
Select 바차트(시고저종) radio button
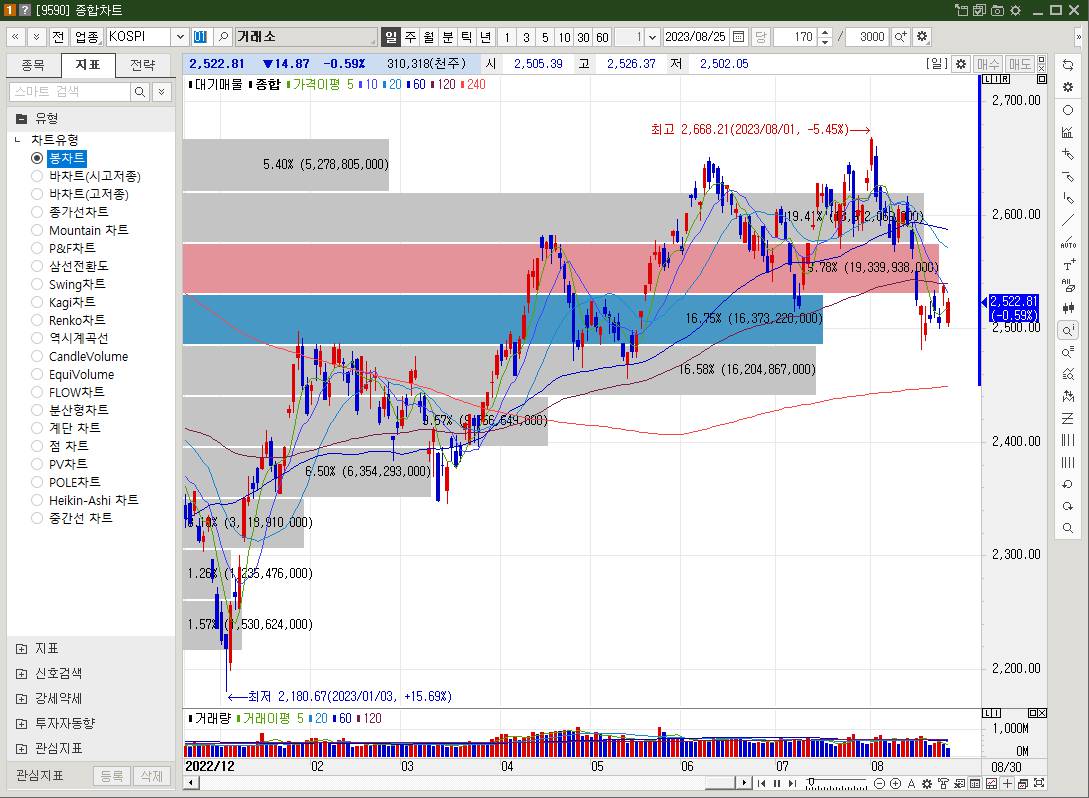click(37, 176)
